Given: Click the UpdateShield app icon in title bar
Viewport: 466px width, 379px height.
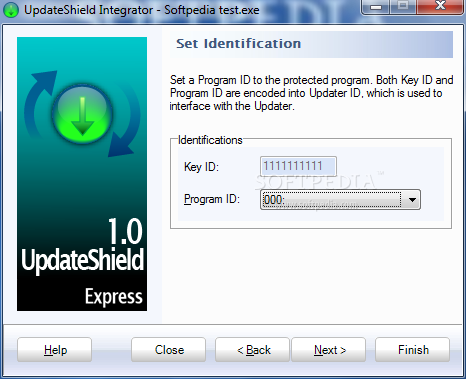Looking at the screenshot, I should (11, 10).
